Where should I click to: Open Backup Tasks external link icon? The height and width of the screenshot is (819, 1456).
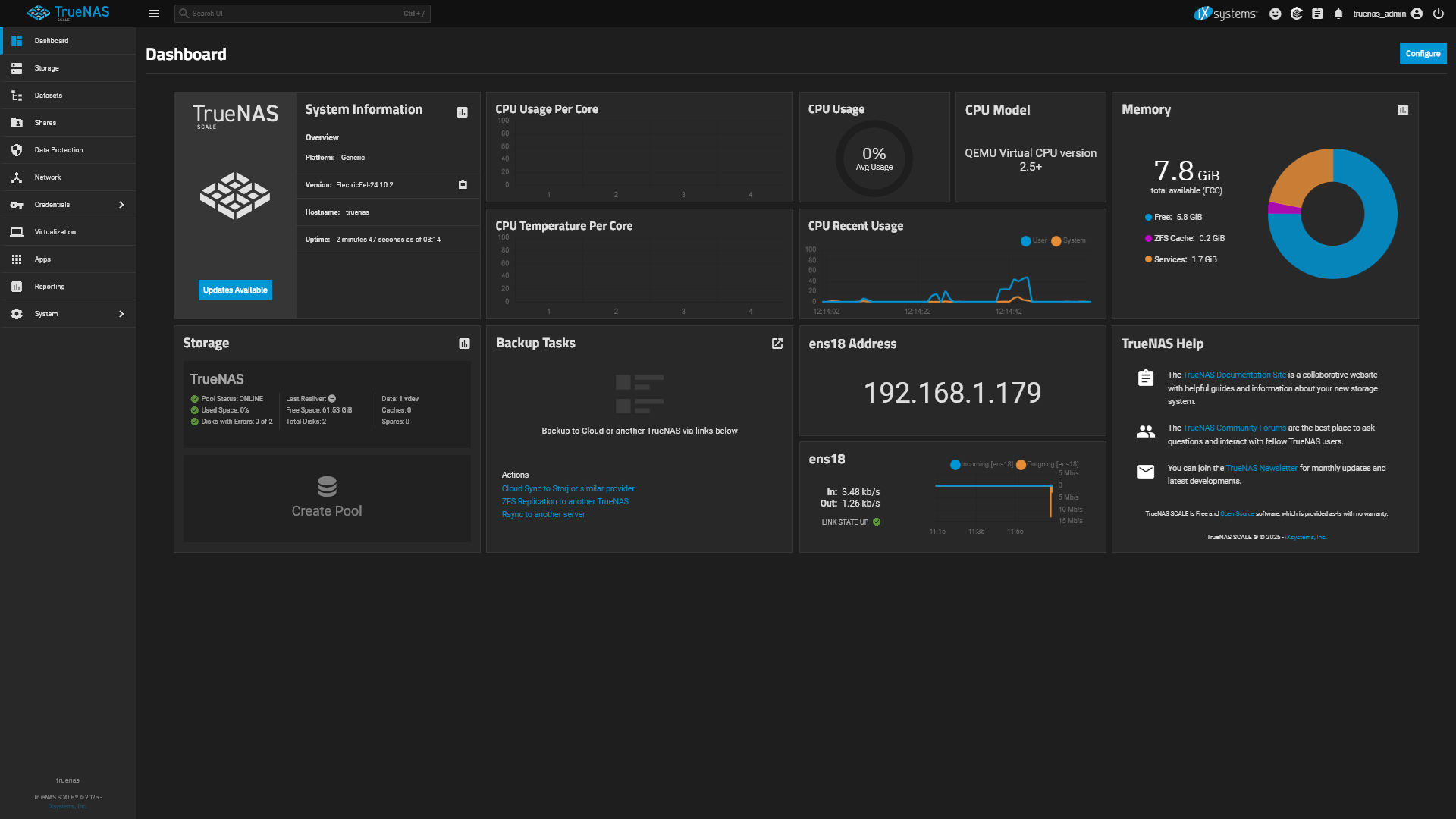click(x=777, y=344)
